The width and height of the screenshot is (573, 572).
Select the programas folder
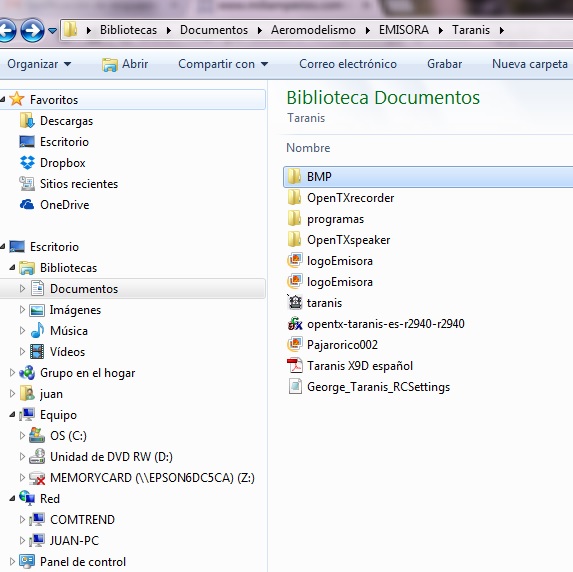click(x=335, y=219)
